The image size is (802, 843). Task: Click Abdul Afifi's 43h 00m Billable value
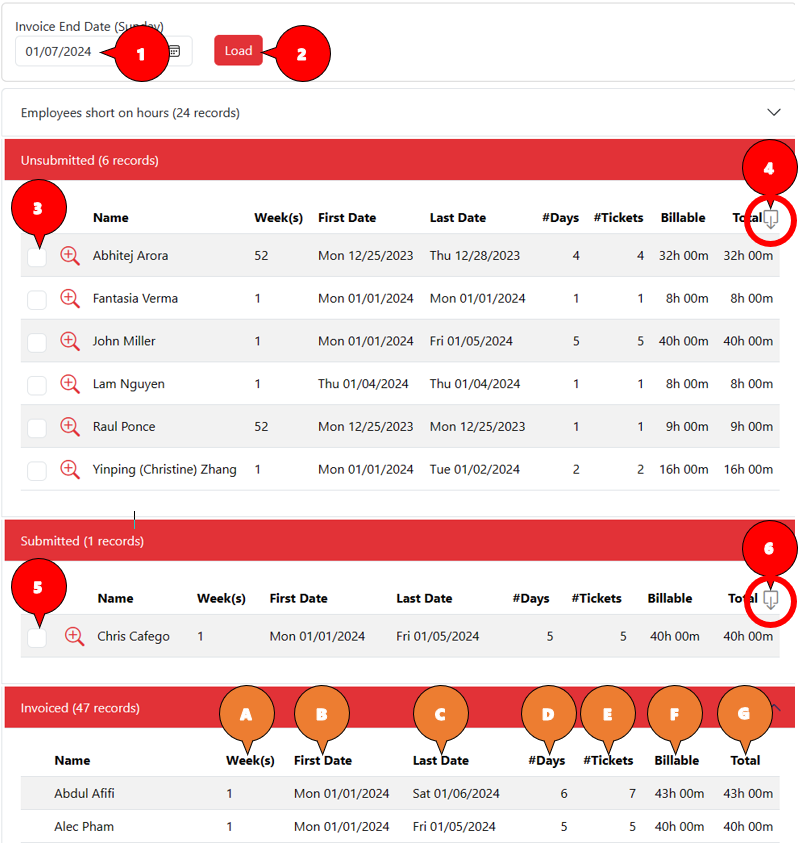[679, 794]
